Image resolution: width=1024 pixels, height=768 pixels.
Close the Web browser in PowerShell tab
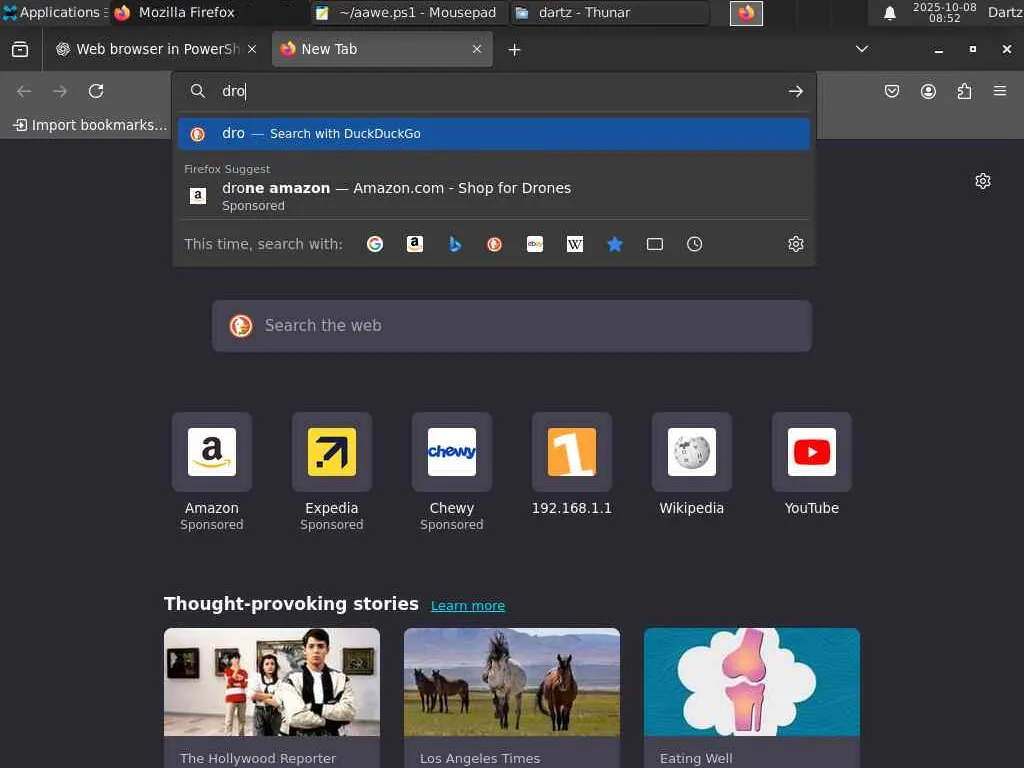pyautogui.click(x=252, y=49)
